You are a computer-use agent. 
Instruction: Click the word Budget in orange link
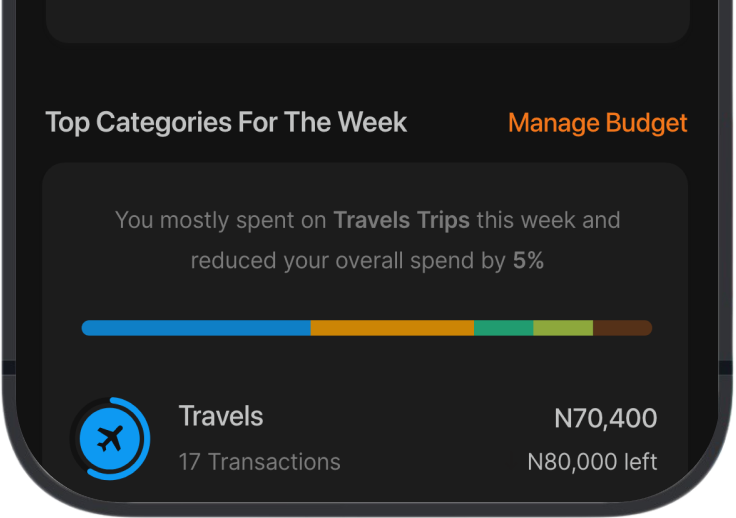pos(645,123)
